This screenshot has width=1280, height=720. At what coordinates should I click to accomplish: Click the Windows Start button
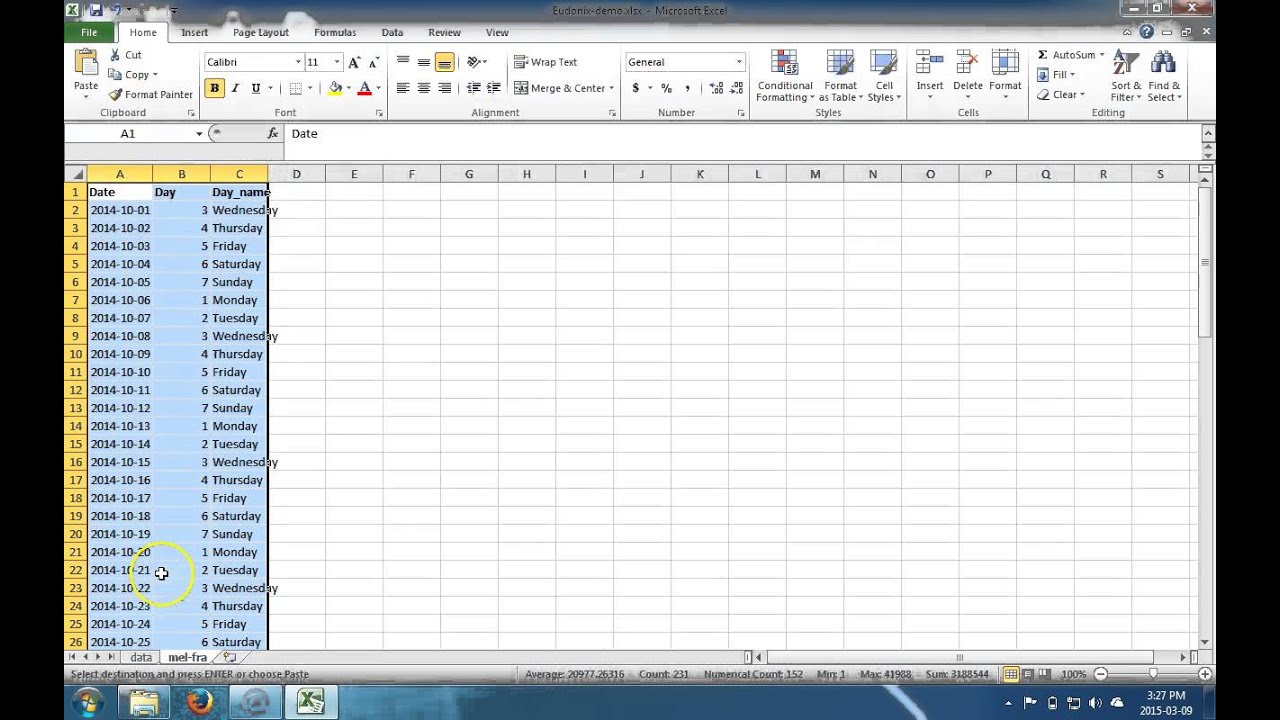[88, 702]
